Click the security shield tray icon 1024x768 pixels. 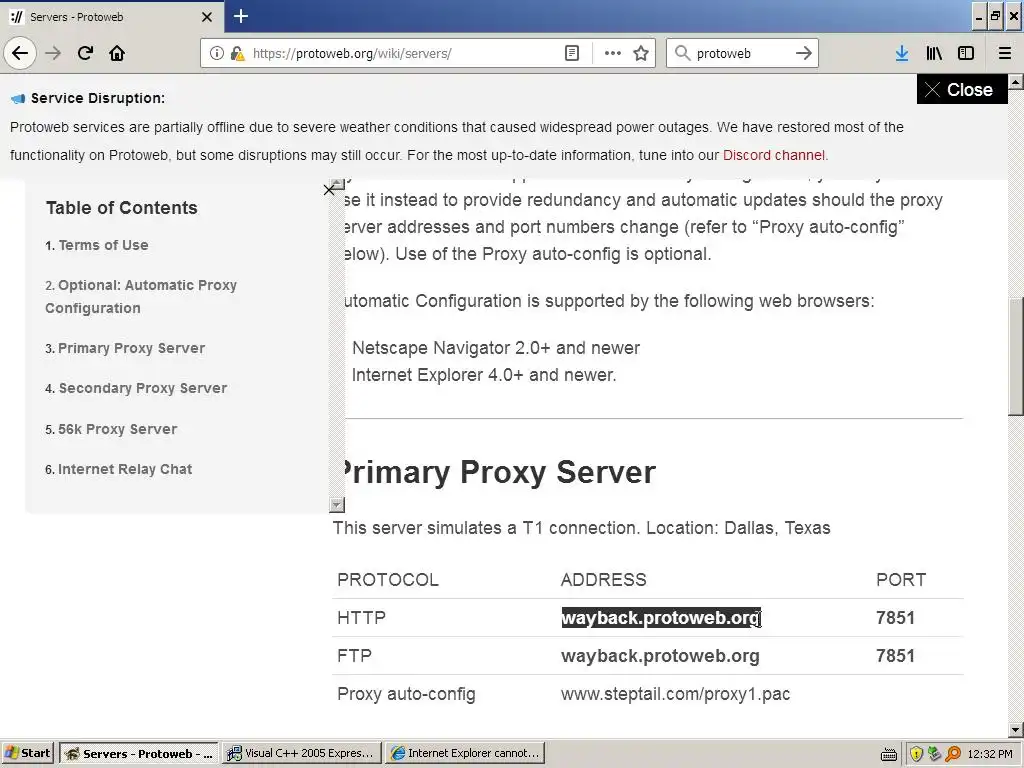916,754
